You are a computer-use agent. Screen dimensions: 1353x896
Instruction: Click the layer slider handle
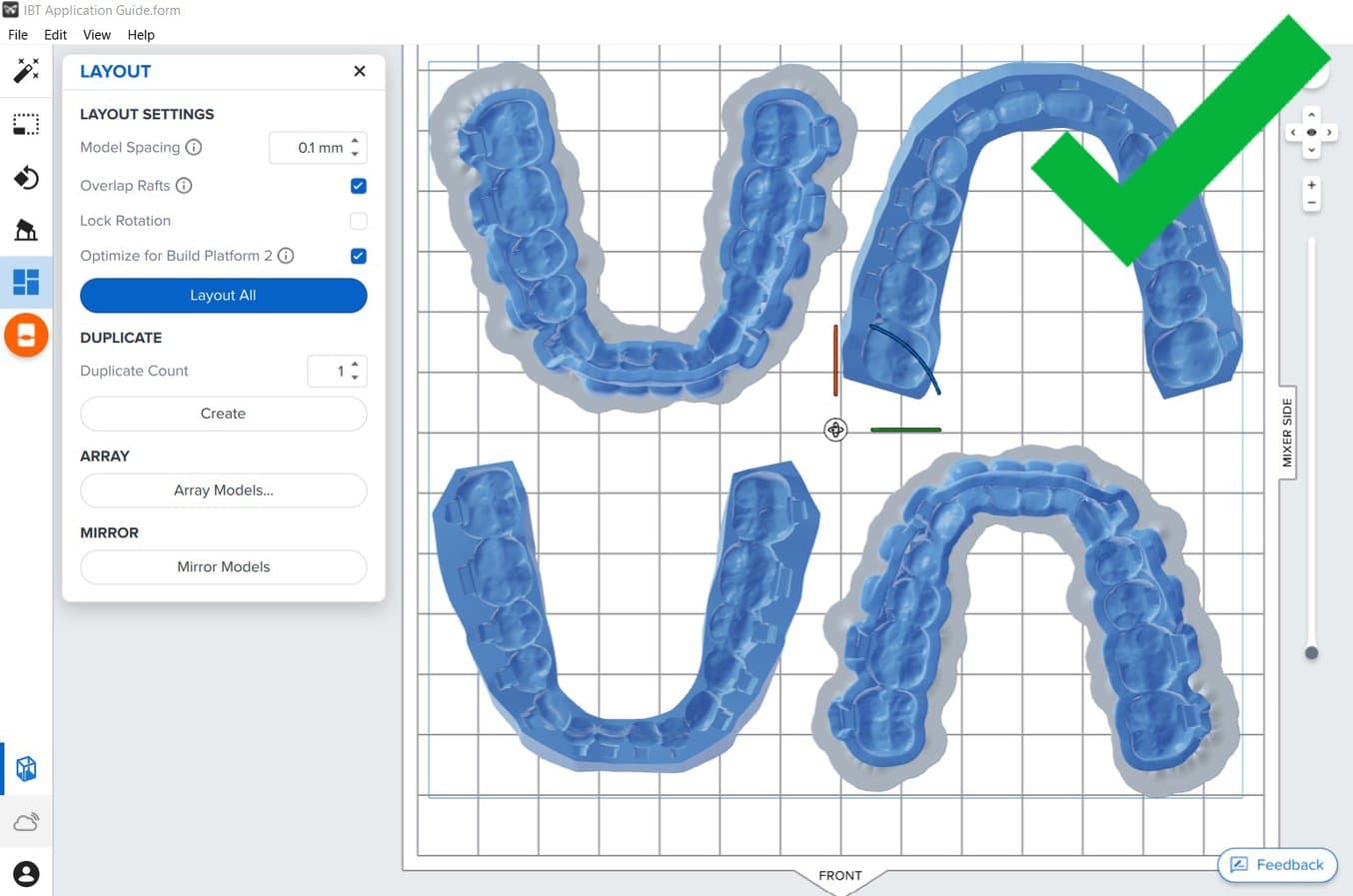coord(1311,652)
